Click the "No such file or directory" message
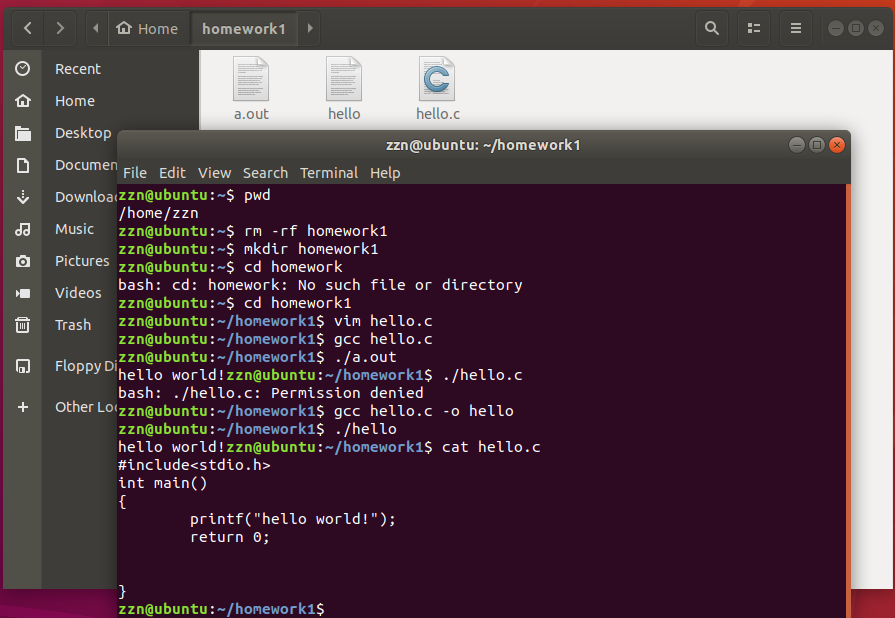Image resolution: width=895 pixels, height=618 pixels. 410,285
